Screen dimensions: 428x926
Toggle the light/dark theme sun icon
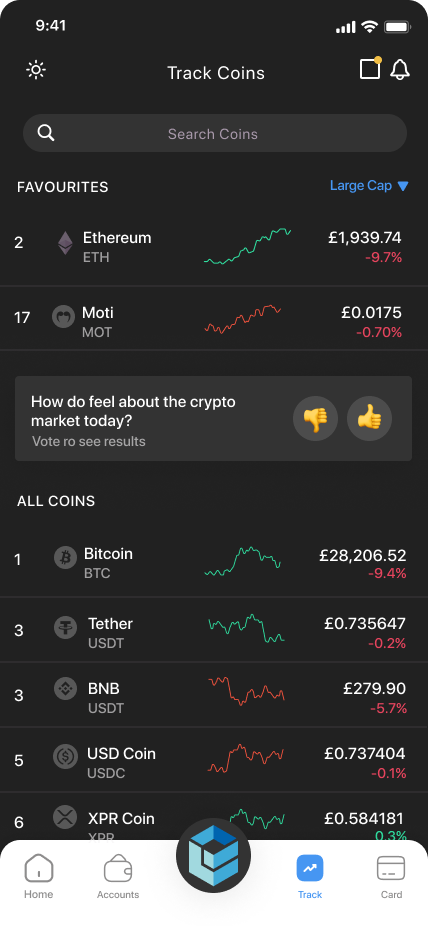[36, 70]
